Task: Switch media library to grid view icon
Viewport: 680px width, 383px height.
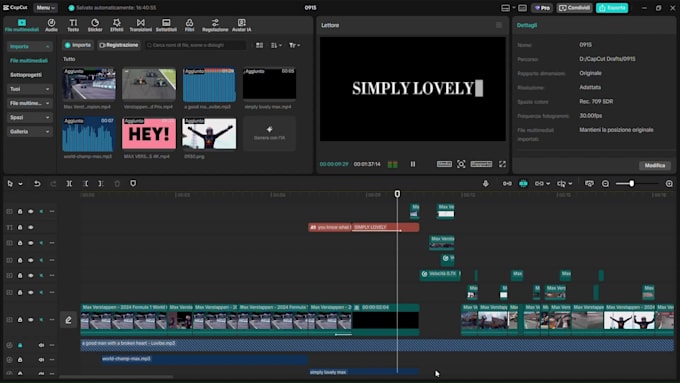Action: point(259,45)
